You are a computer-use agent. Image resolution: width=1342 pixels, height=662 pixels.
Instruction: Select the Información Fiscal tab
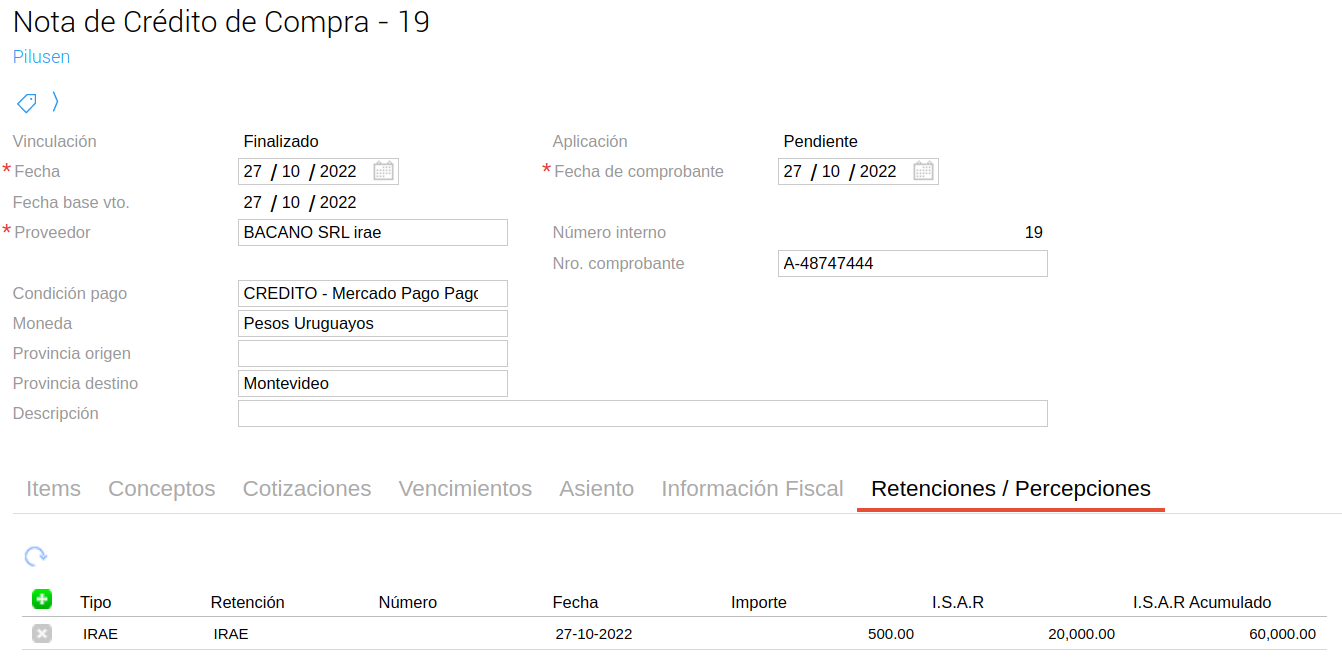pos(753,489)
